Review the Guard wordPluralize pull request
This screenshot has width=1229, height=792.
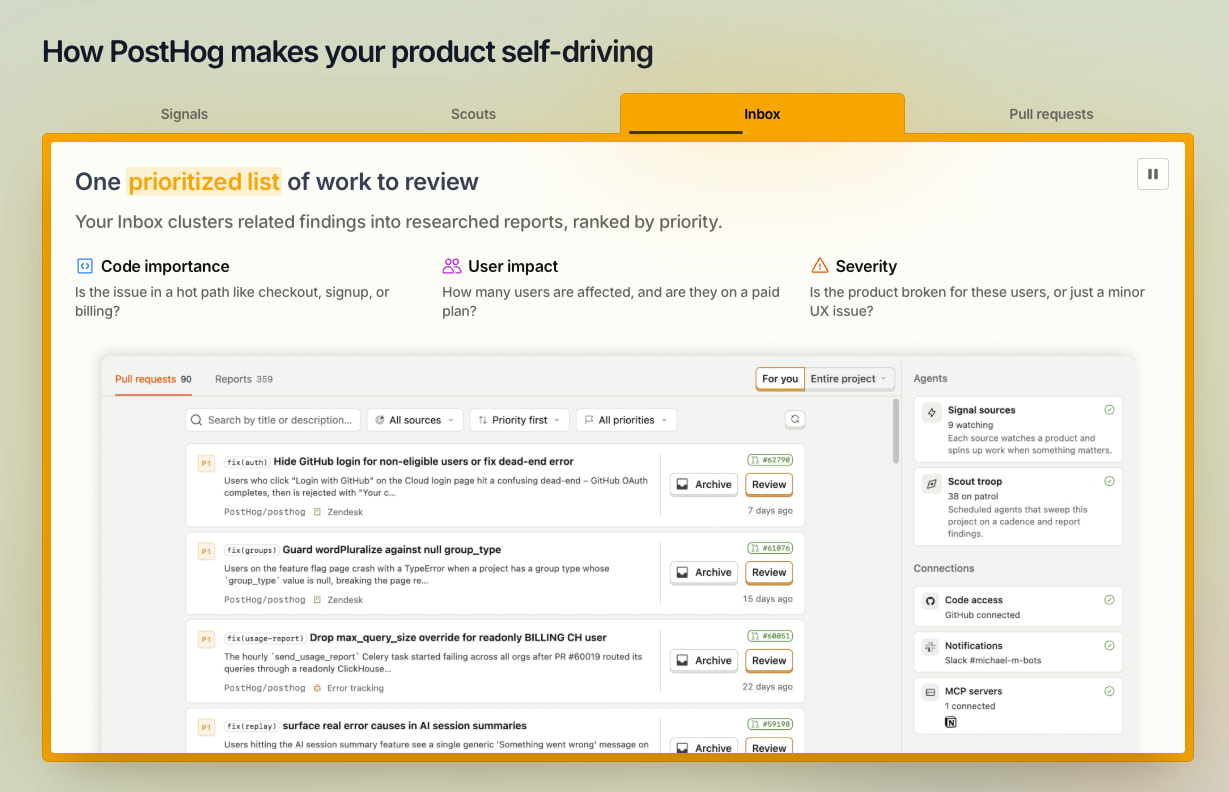tap(769, 572)
